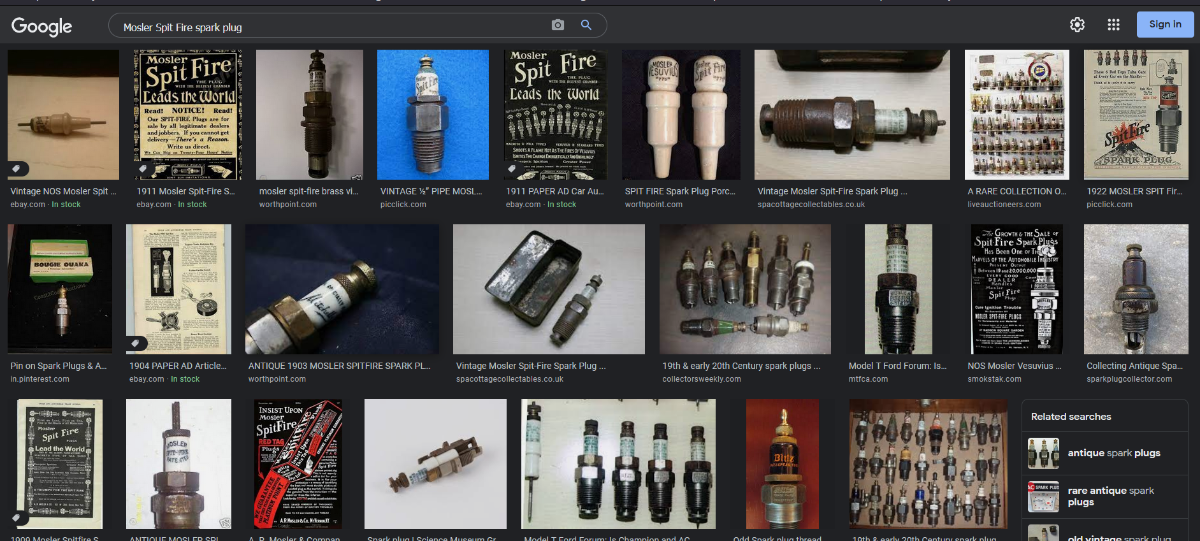
Task: Click the Google logo
Action: [42, 26]
